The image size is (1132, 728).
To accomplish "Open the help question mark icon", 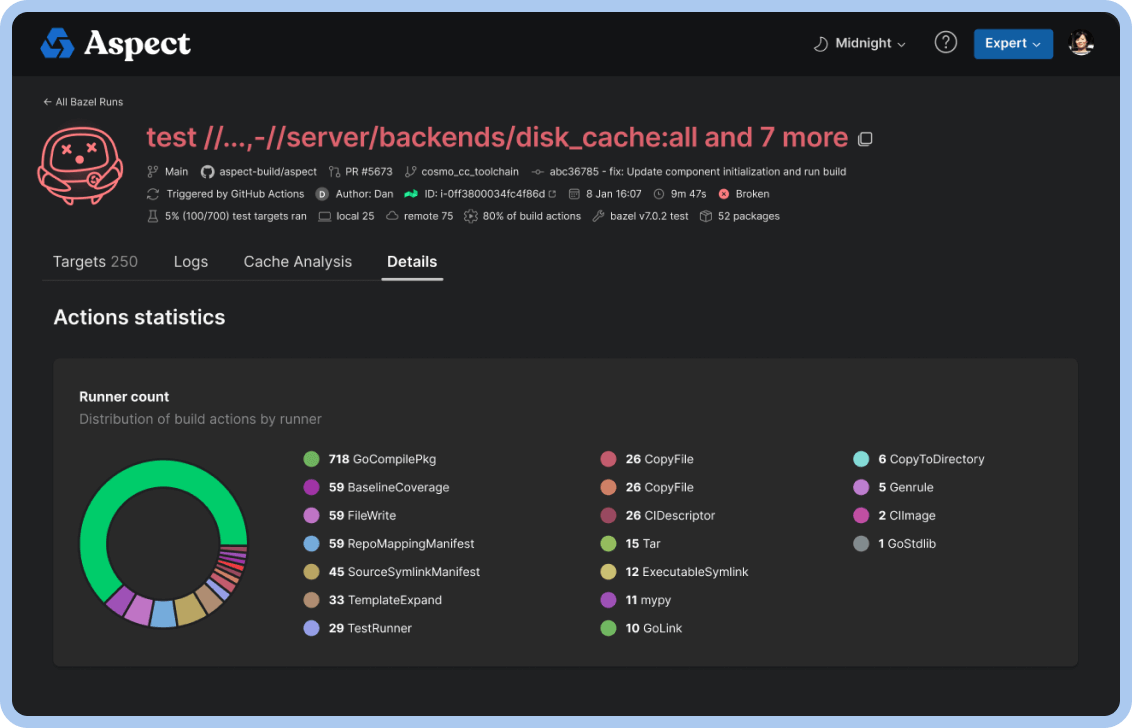I will (x=945, y=43).
